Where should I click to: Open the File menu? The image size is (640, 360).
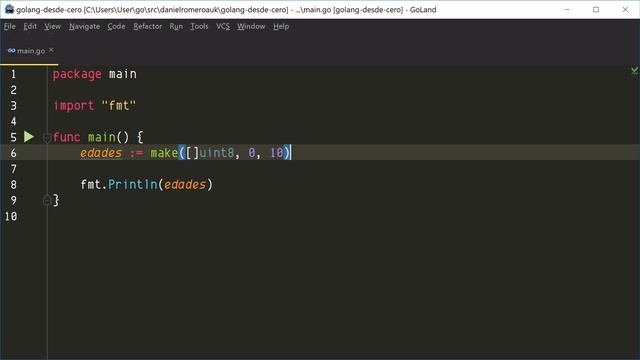(x=10, y=27)
